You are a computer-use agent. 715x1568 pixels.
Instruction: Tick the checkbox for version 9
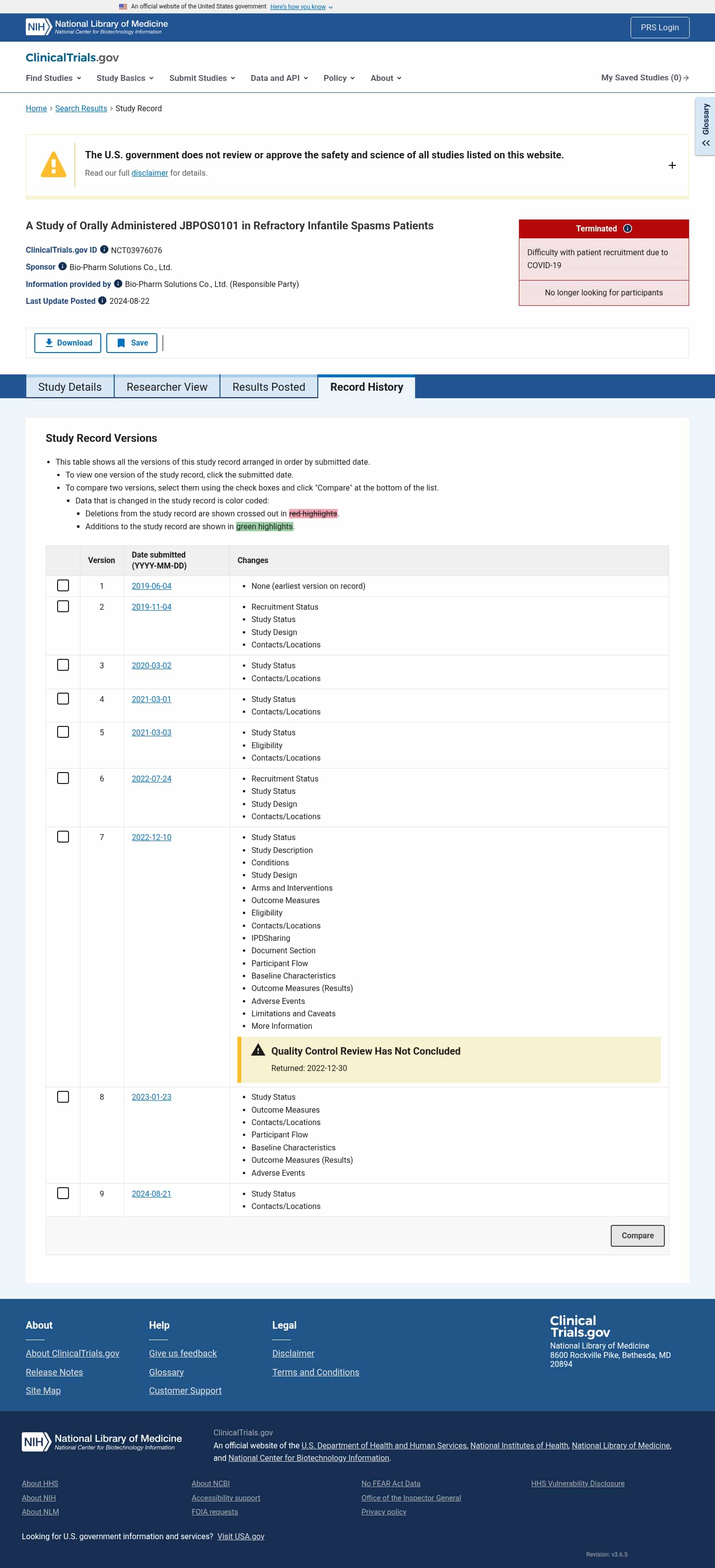point(63,1193)
